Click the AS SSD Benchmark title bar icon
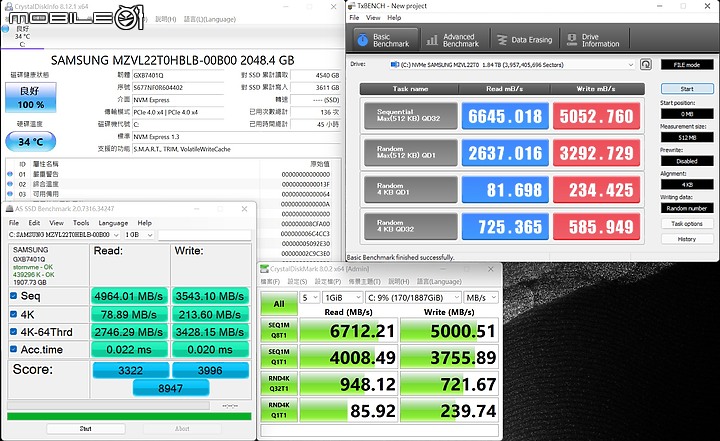The width and height of the screenshot is (720, 441). point(9,209)
